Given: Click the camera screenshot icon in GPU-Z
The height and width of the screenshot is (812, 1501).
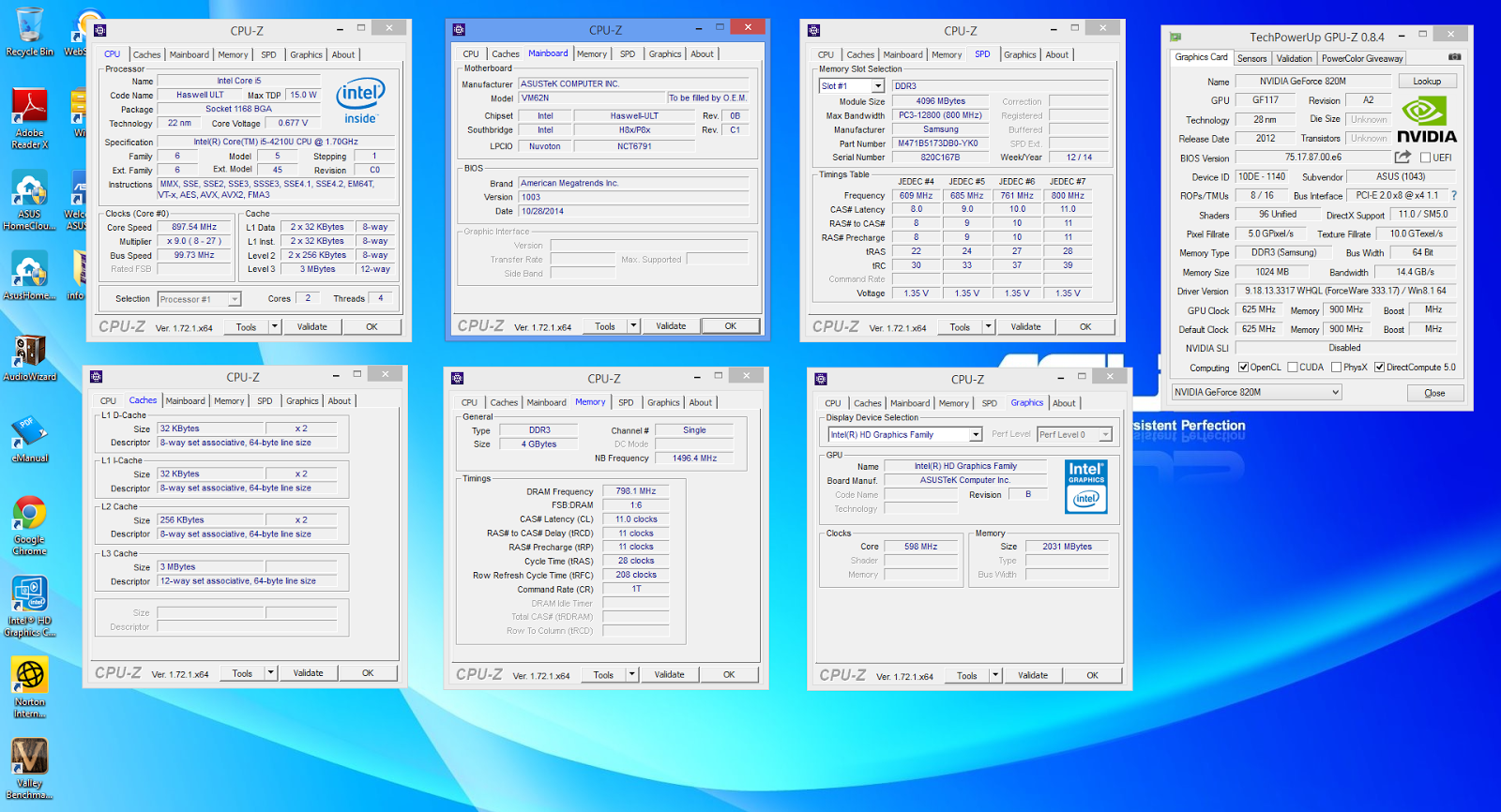Looking at the screenshot, I should click(x=1454, y=57).
